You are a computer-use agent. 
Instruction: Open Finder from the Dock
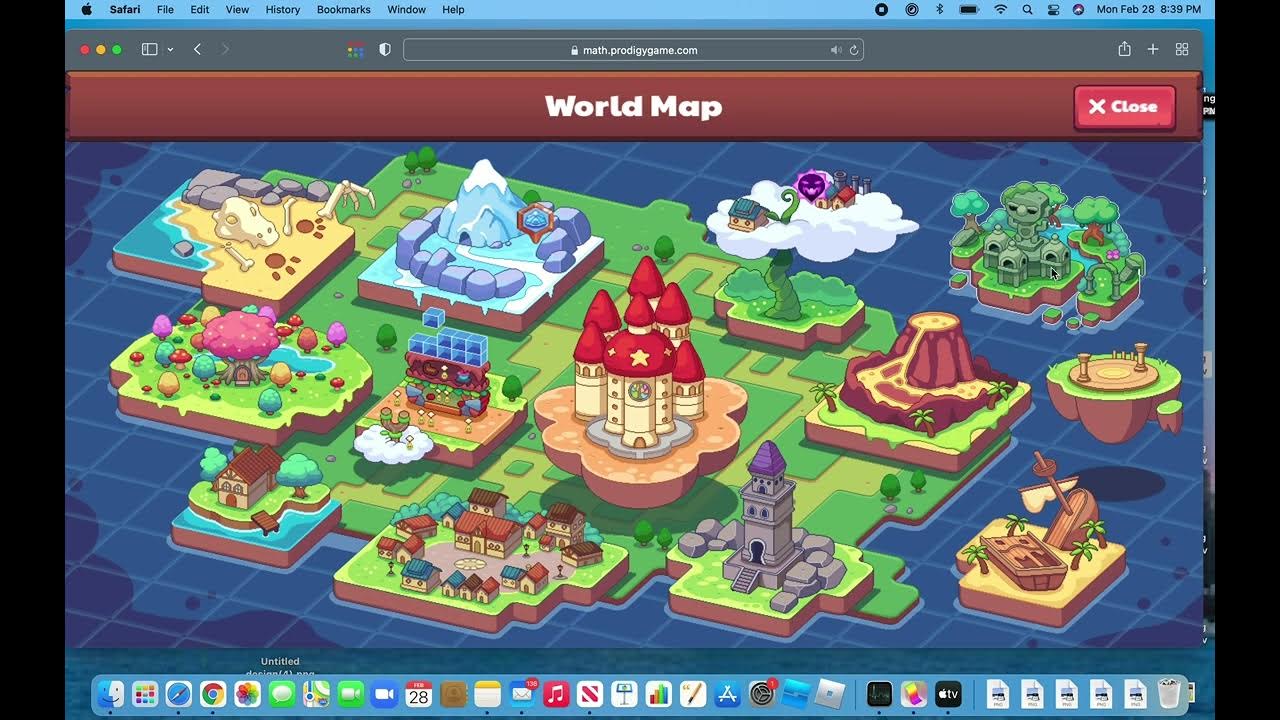point(110,694)
